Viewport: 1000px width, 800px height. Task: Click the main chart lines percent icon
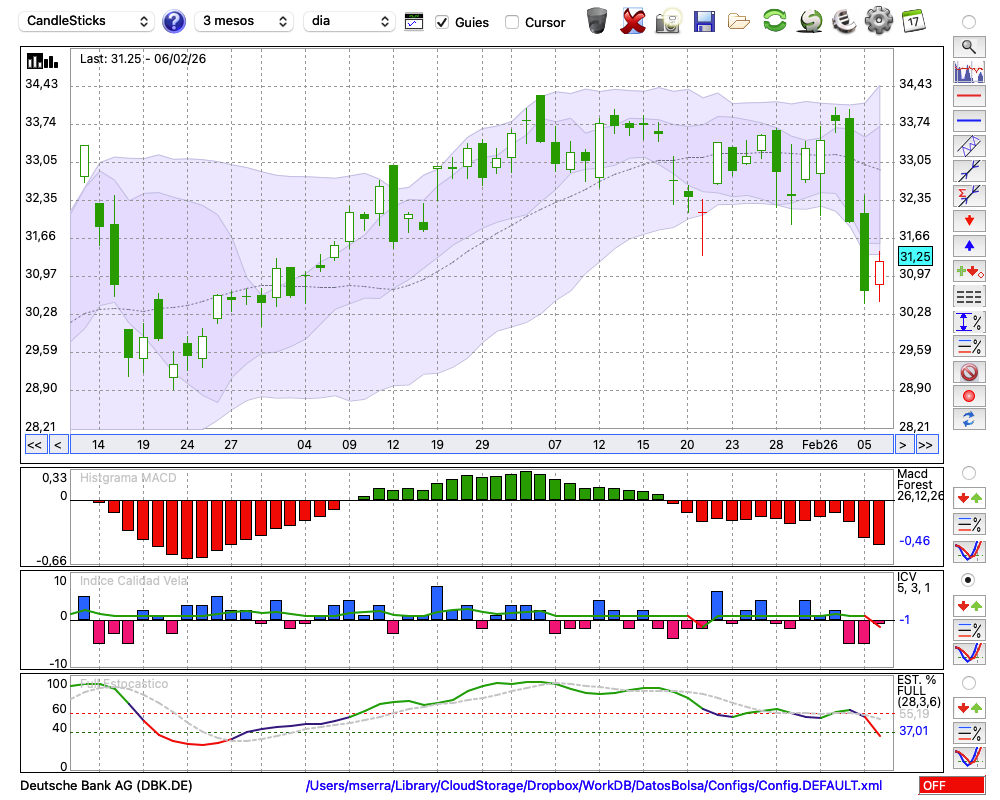point(969,346)
